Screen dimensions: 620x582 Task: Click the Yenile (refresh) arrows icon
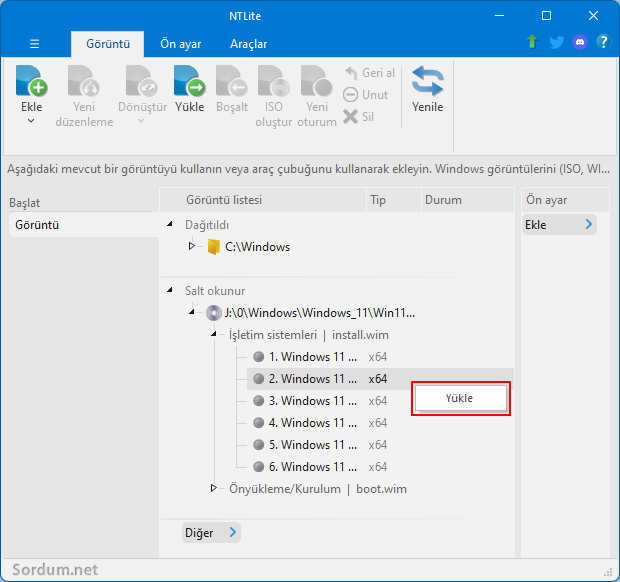click(427, 81)
